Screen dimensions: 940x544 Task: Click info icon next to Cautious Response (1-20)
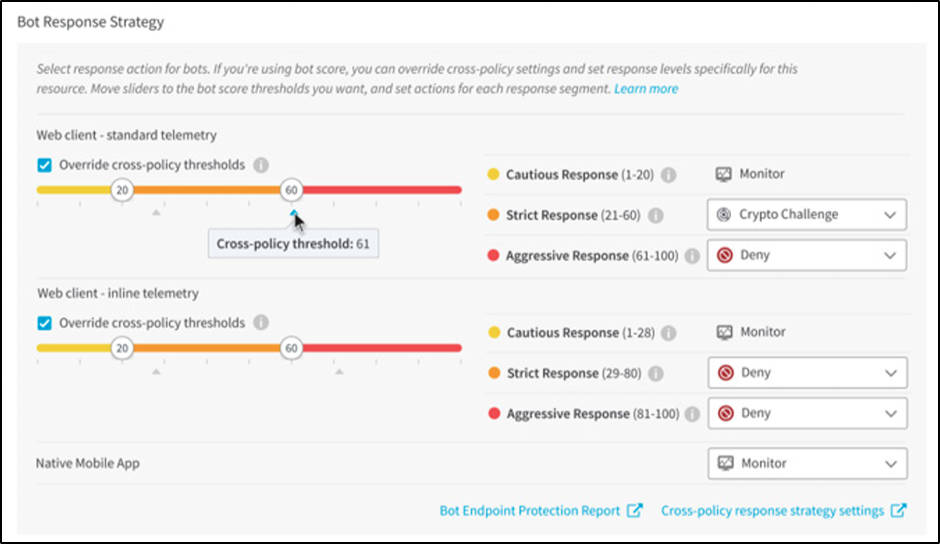pos(669,175)
